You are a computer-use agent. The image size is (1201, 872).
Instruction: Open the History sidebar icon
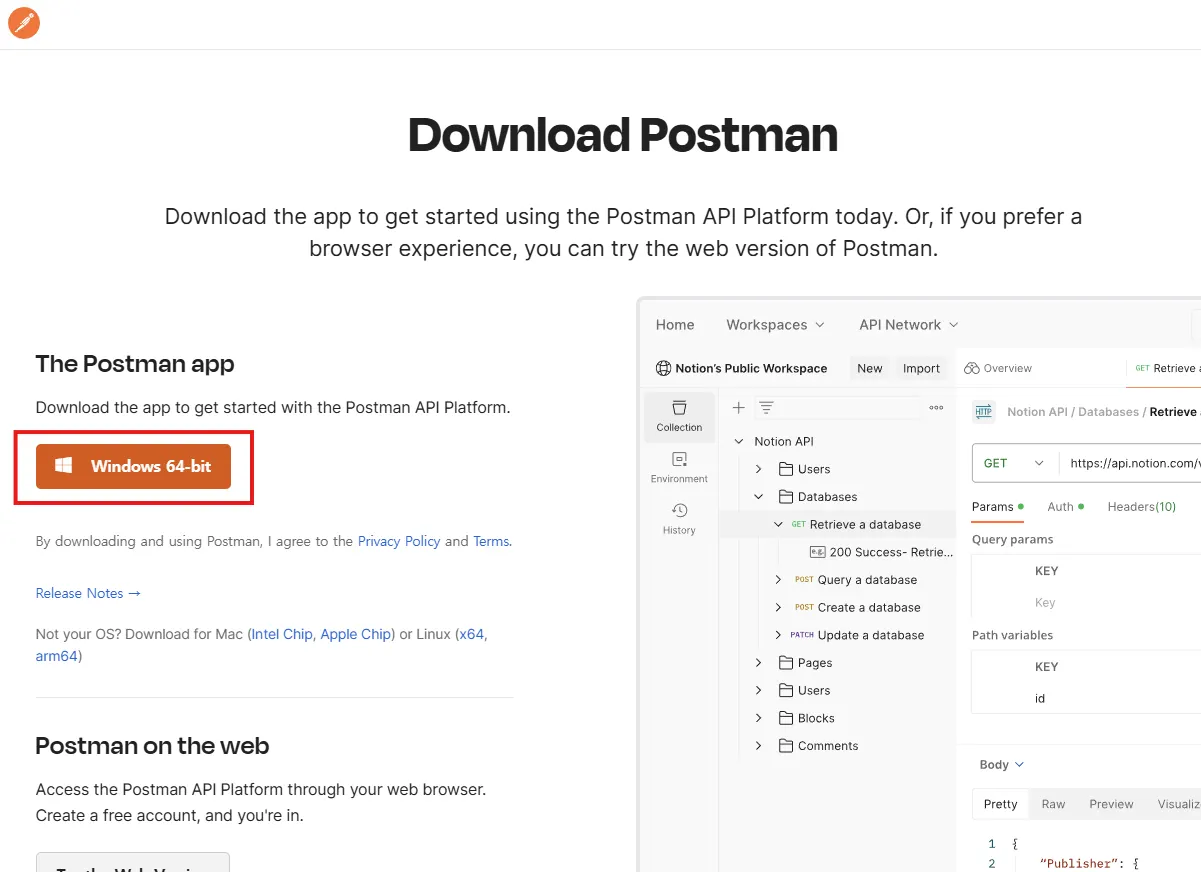(x=679, y=519)
